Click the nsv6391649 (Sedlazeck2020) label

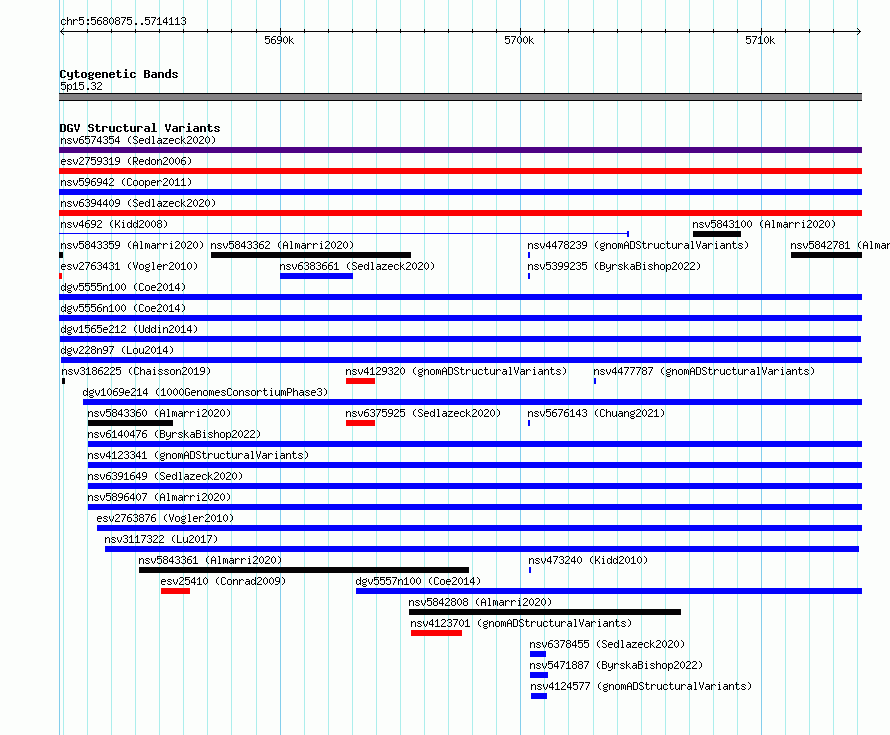click(165, 476)
